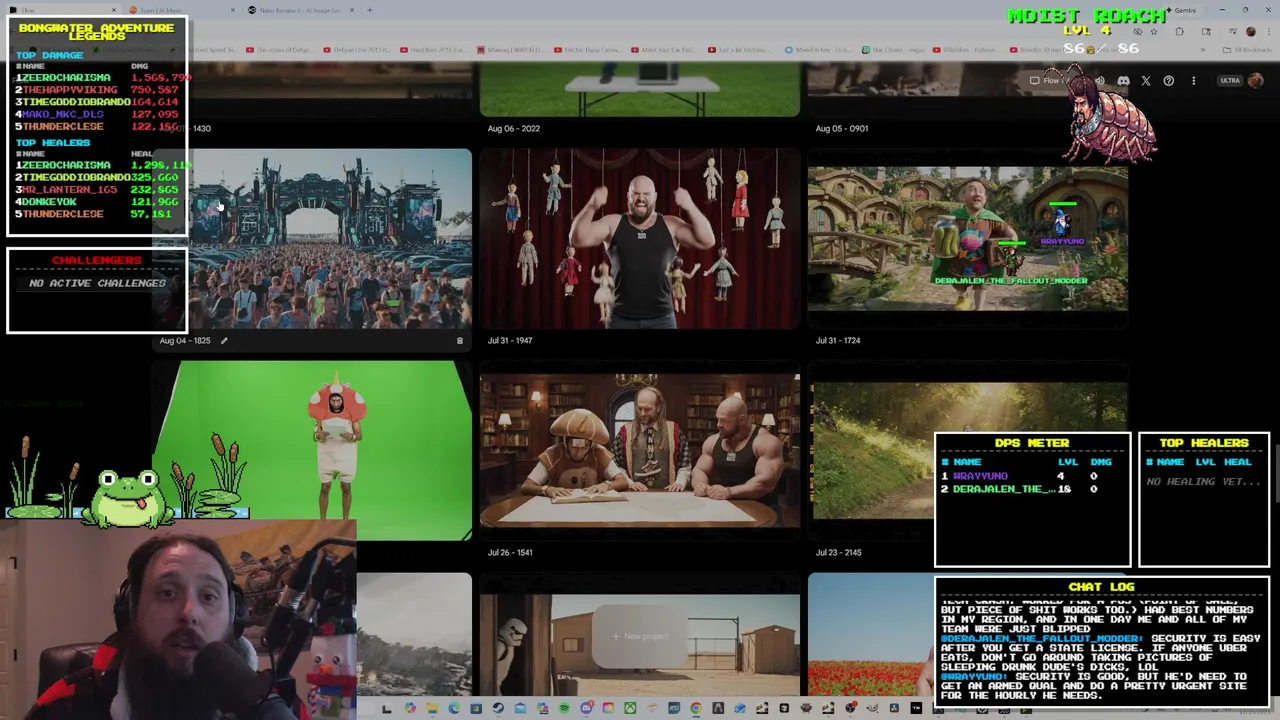The image size is (1280, 720).
Task: Open the Flow account avatar
Action: [1256, 81]
